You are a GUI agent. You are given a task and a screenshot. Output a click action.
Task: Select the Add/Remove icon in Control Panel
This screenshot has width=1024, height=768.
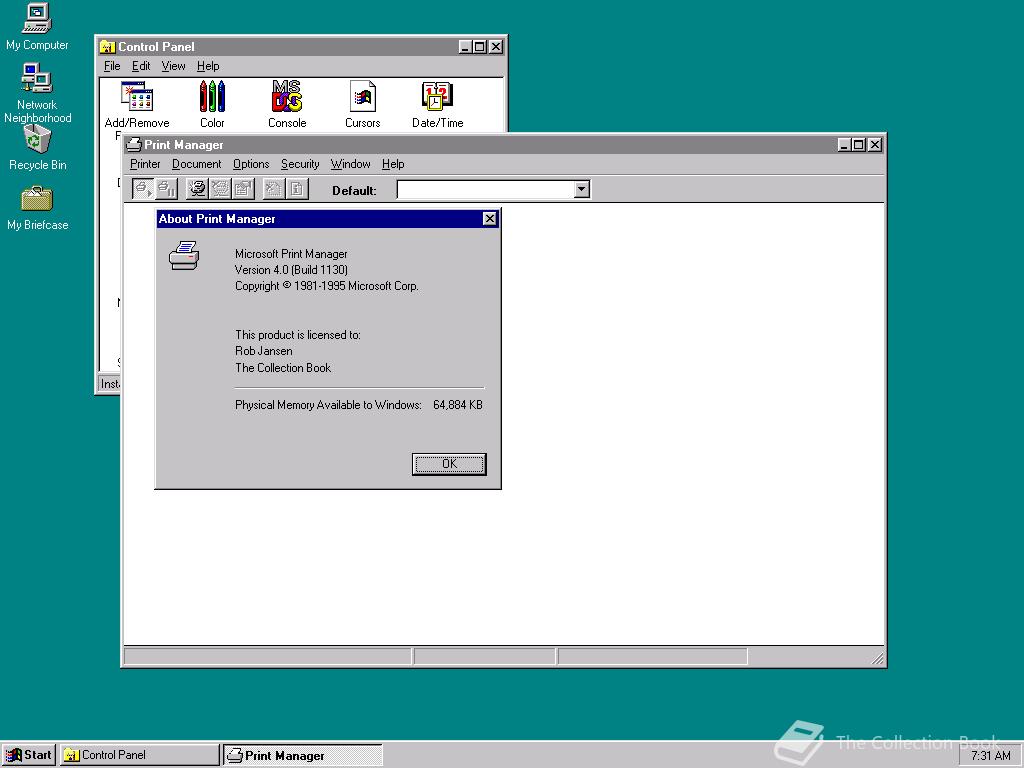136,104
